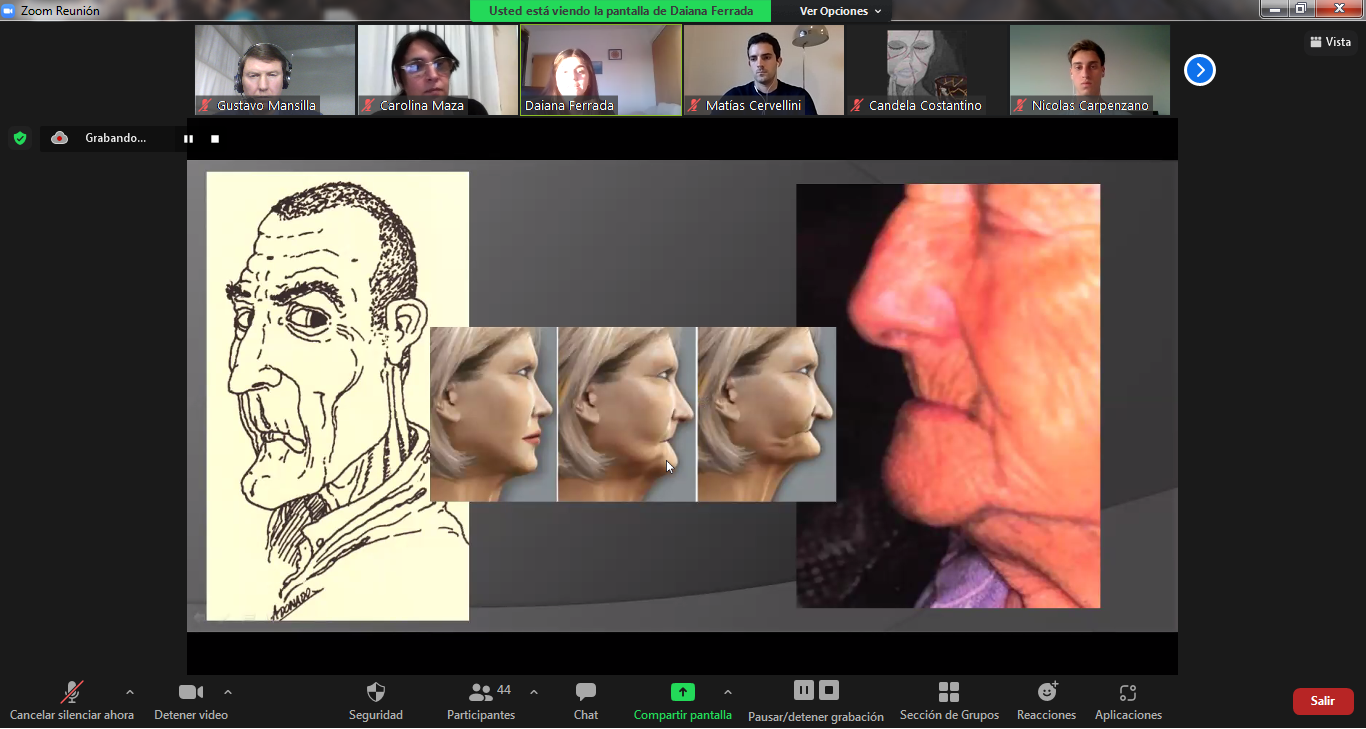Screen dimensions: 1366x729
Task: Open the Chat panel
Action: point(586,693)
